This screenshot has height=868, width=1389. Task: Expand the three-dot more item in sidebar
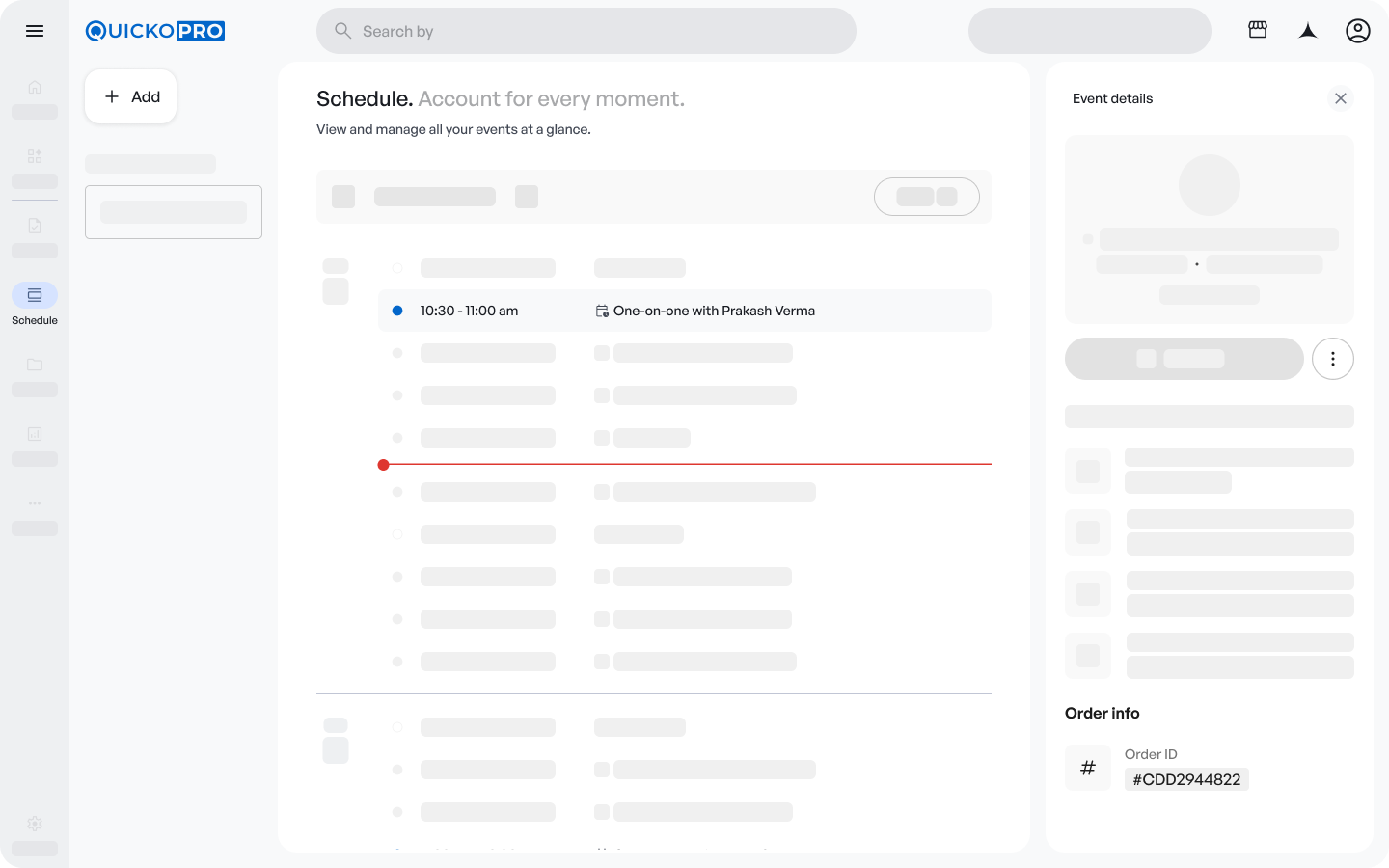[x=35, y=503]
